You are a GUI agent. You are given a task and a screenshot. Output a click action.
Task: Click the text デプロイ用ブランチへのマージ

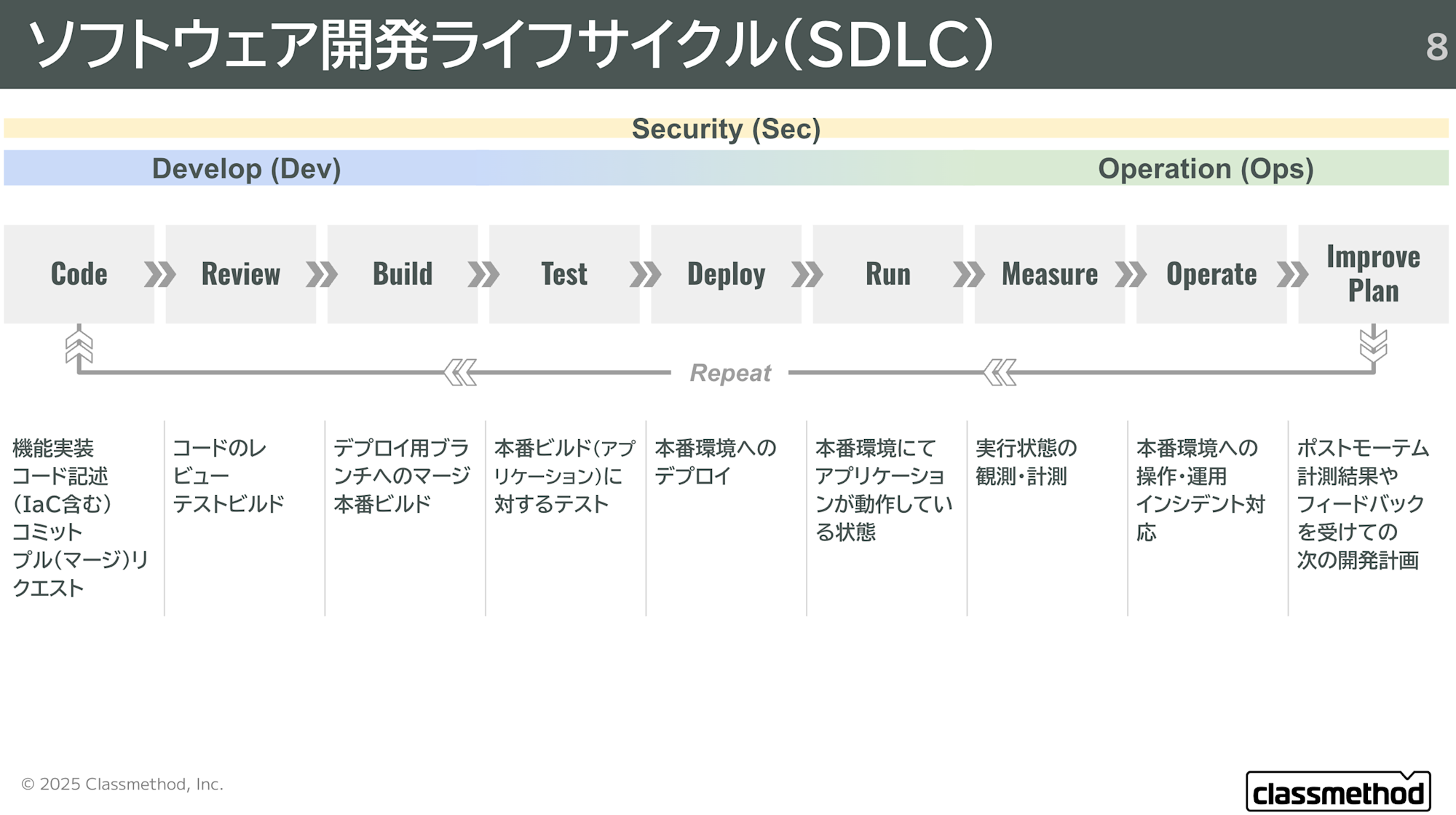coord(402,462)
